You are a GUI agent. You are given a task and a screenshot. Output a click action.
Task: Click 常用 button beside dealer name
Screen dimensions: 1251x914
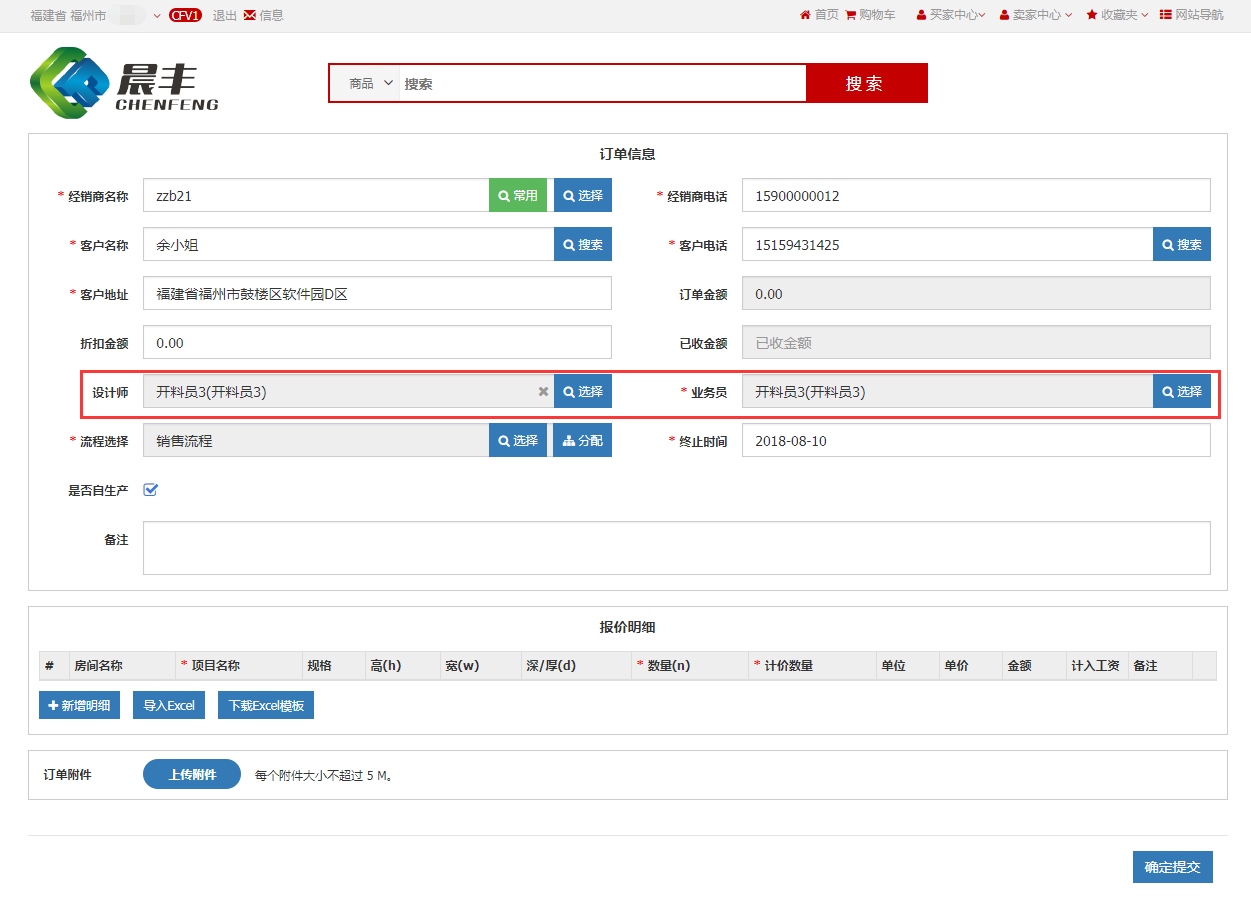tap(518, 196)
